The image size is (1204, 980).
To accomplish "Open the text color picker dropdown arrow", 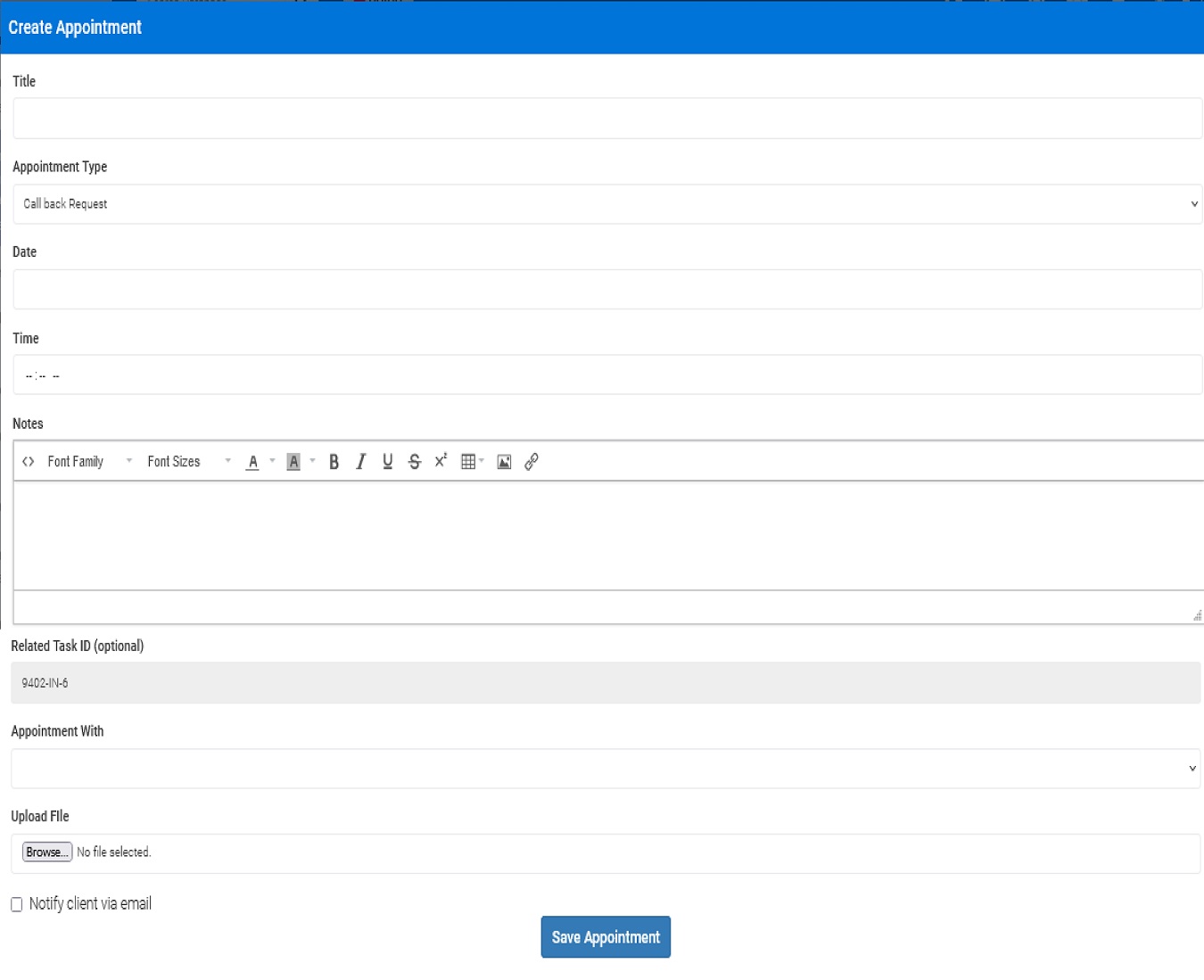I will click(x=271, y=461).
